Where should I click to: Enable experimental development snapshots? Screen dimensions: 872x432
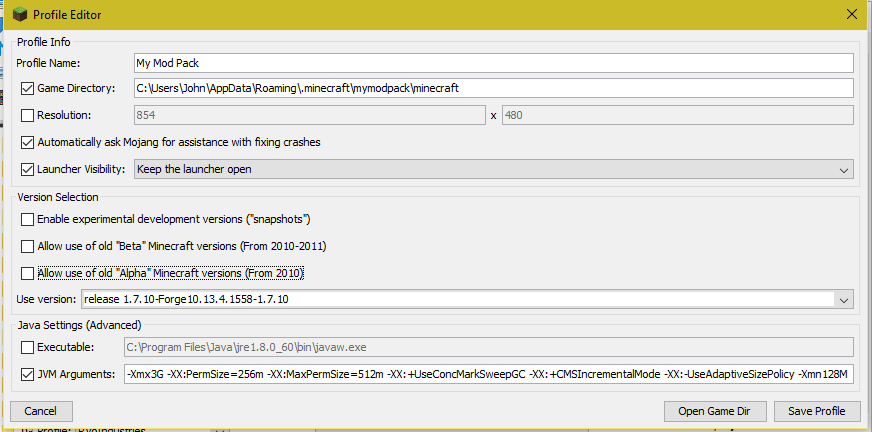[x=27, y=219]
